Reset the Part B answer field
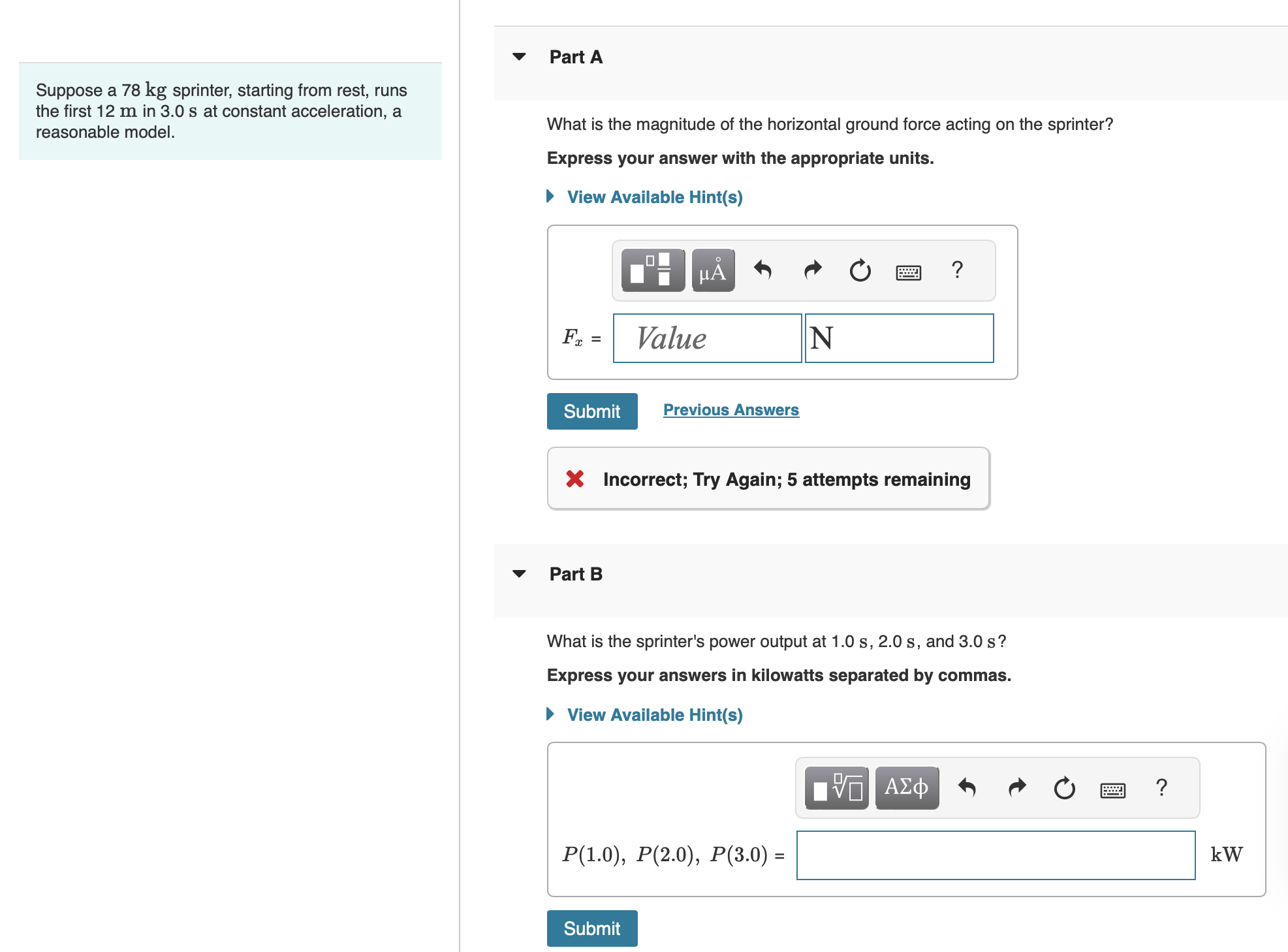The width and height of the screenshot is (1288, 952). [x=1065, y=788]
